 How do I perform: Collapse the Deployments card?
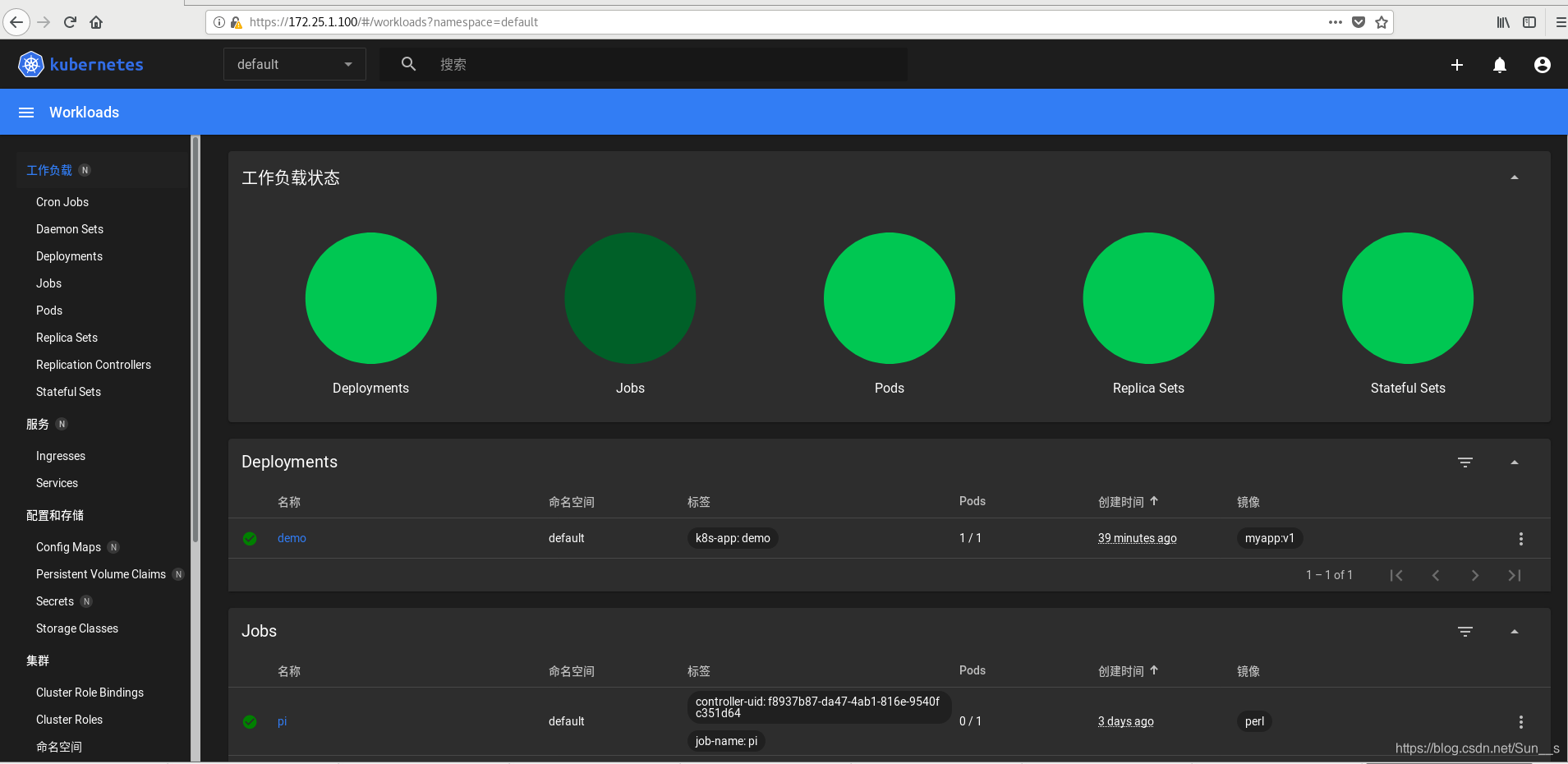[x=1515, y=463]
